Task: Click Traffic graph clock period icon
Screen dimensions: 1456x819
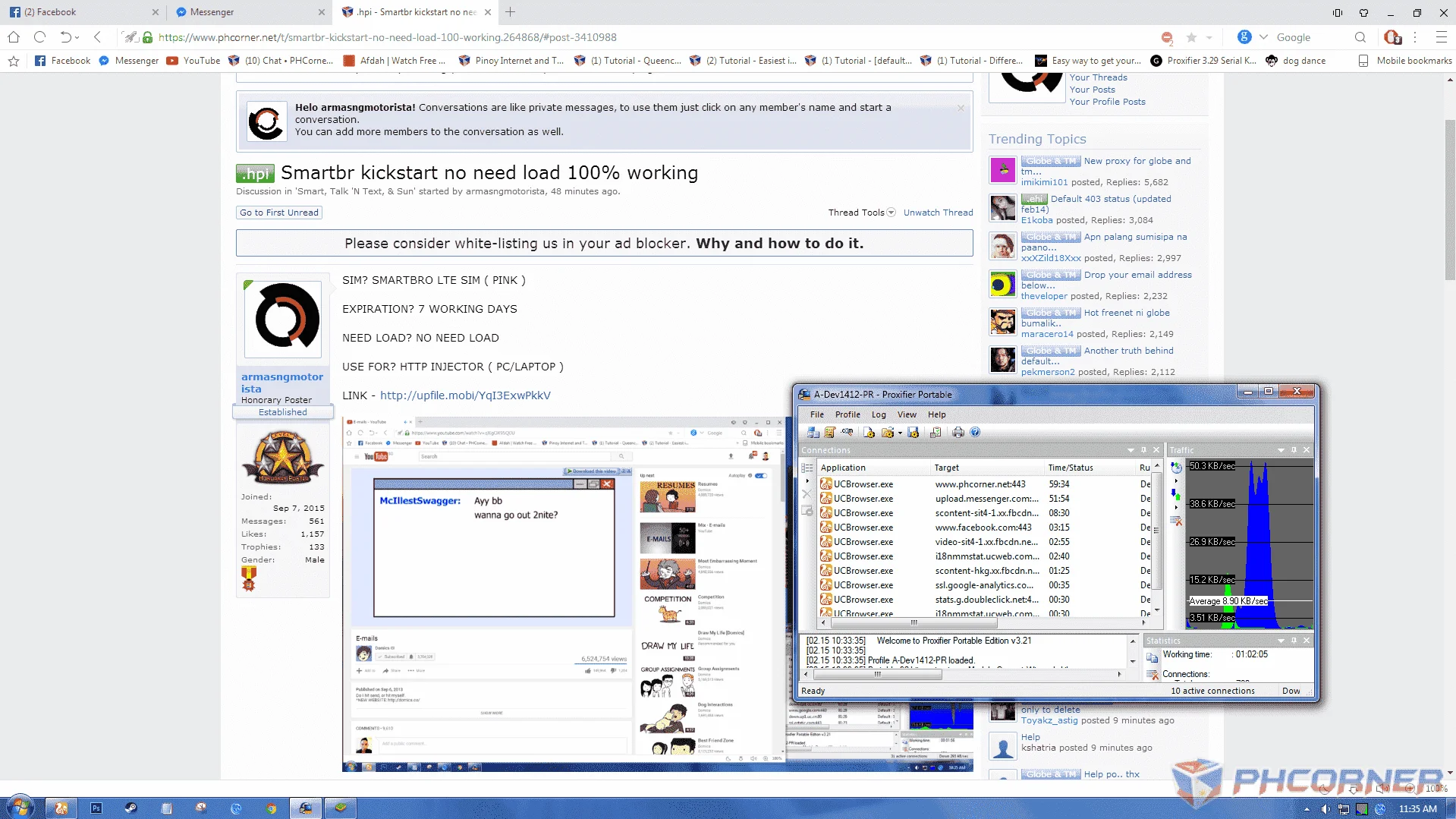Action: click(x=1177, y=468)
